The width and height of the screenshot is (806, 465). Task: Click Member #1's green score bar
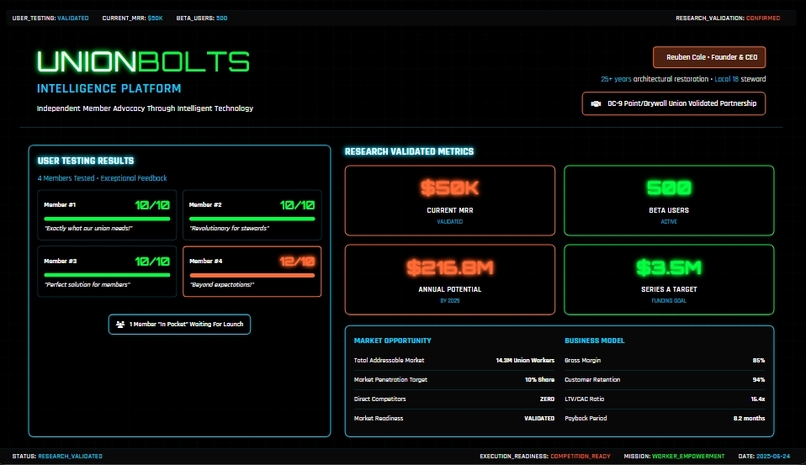point(107,219)
